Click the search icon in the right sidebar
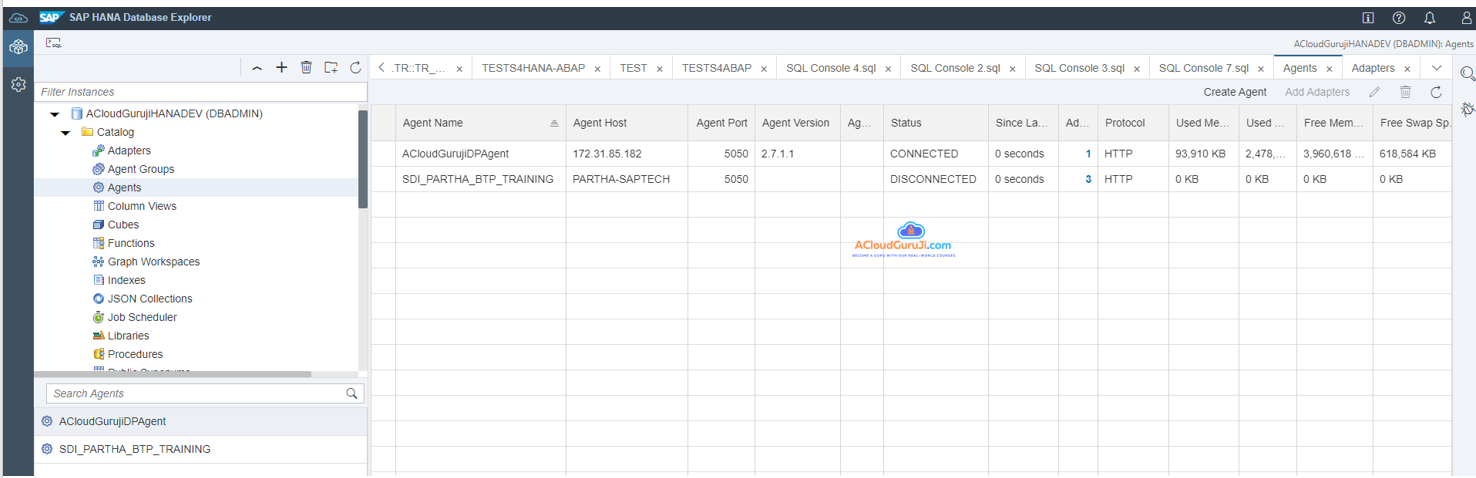The height and width of the screenshot is (478, 1476). tap(1467, 74)
